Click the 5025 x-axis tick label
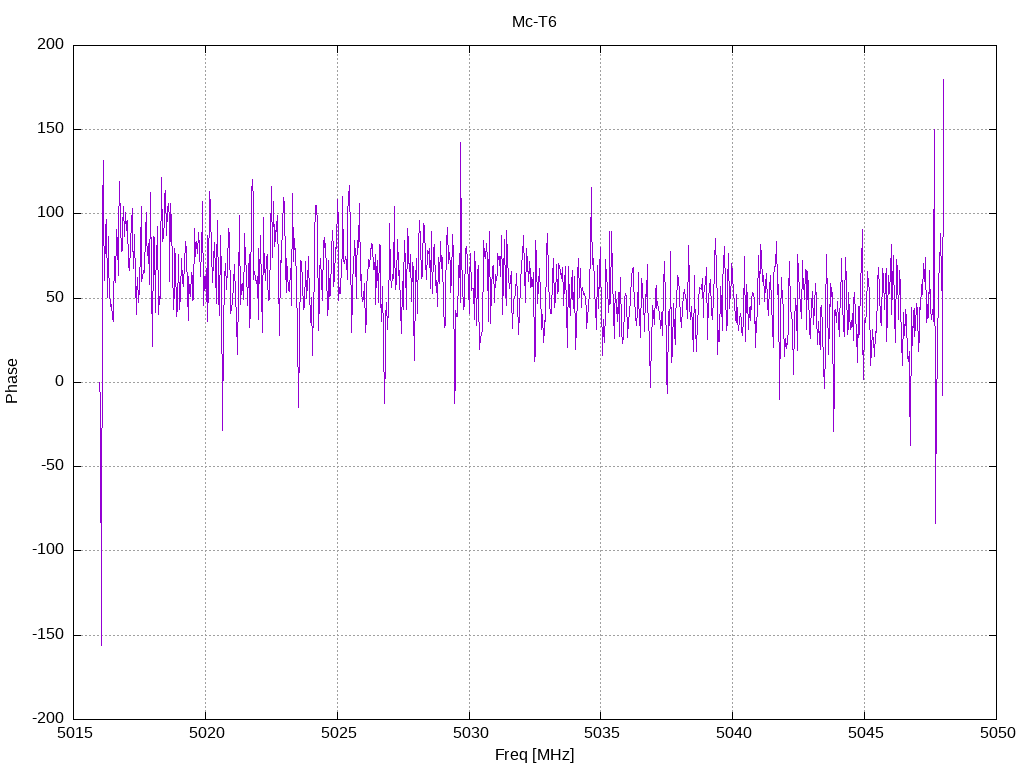 pos(337,734)
